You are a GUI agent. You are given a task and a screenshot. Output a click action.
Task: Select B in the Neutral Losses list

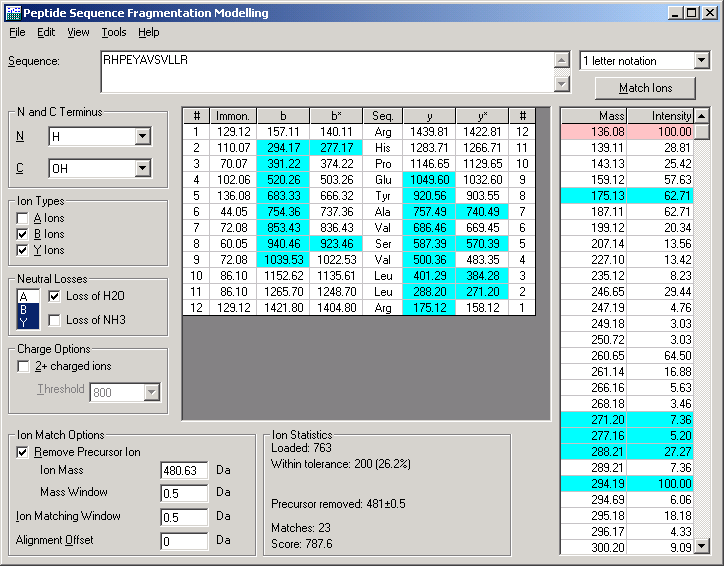tap(28, 310)
